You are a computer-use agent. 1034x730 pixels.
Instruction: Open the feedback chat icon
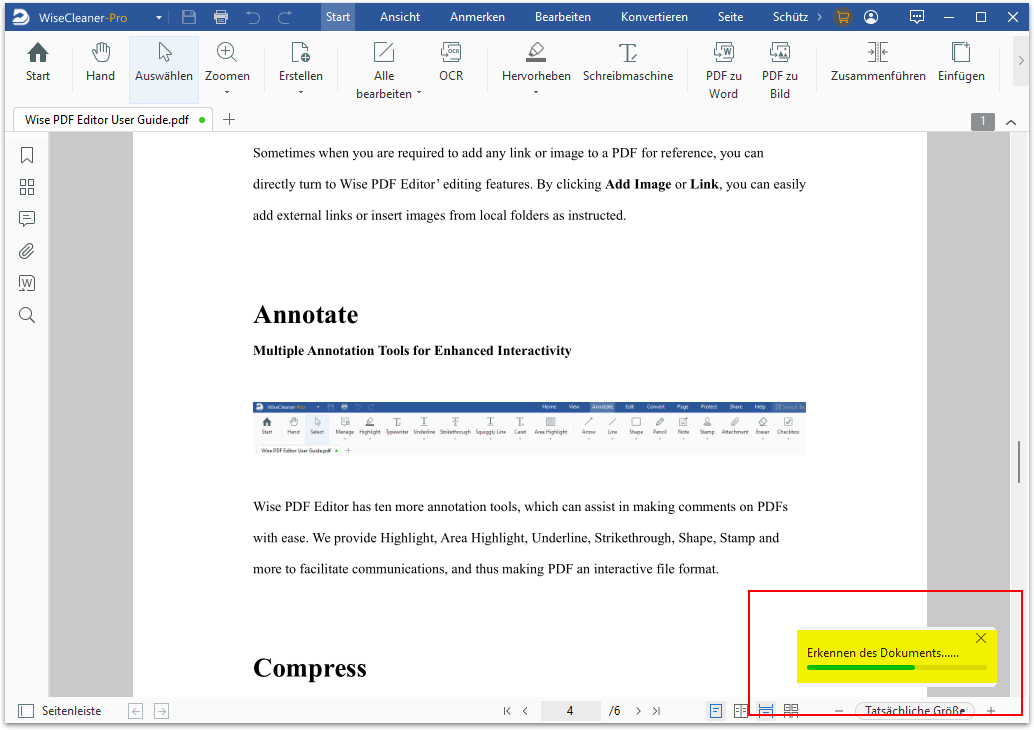coord(917,17)
